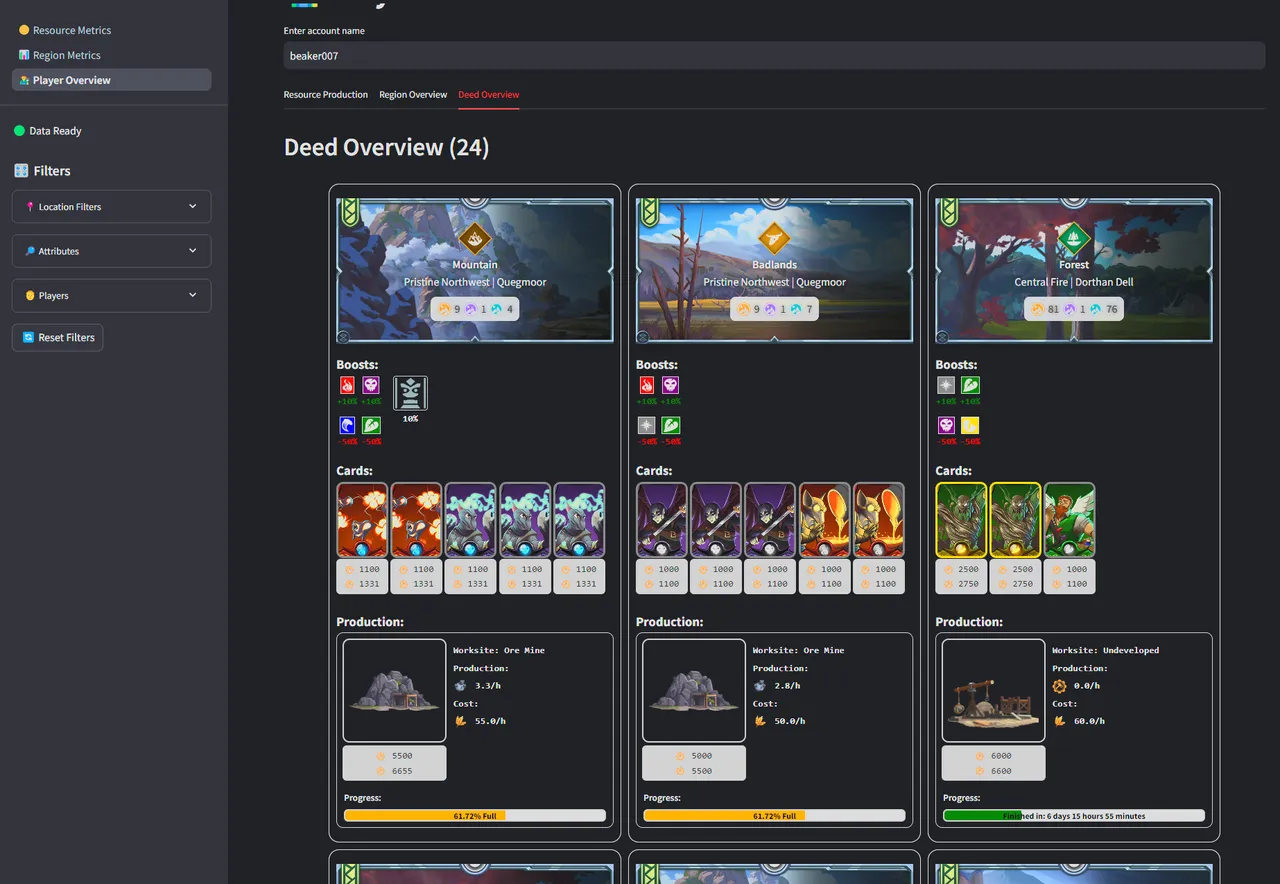
Task: Click the Mountain terrain diamond icon
Action: [x=474, y=239]
